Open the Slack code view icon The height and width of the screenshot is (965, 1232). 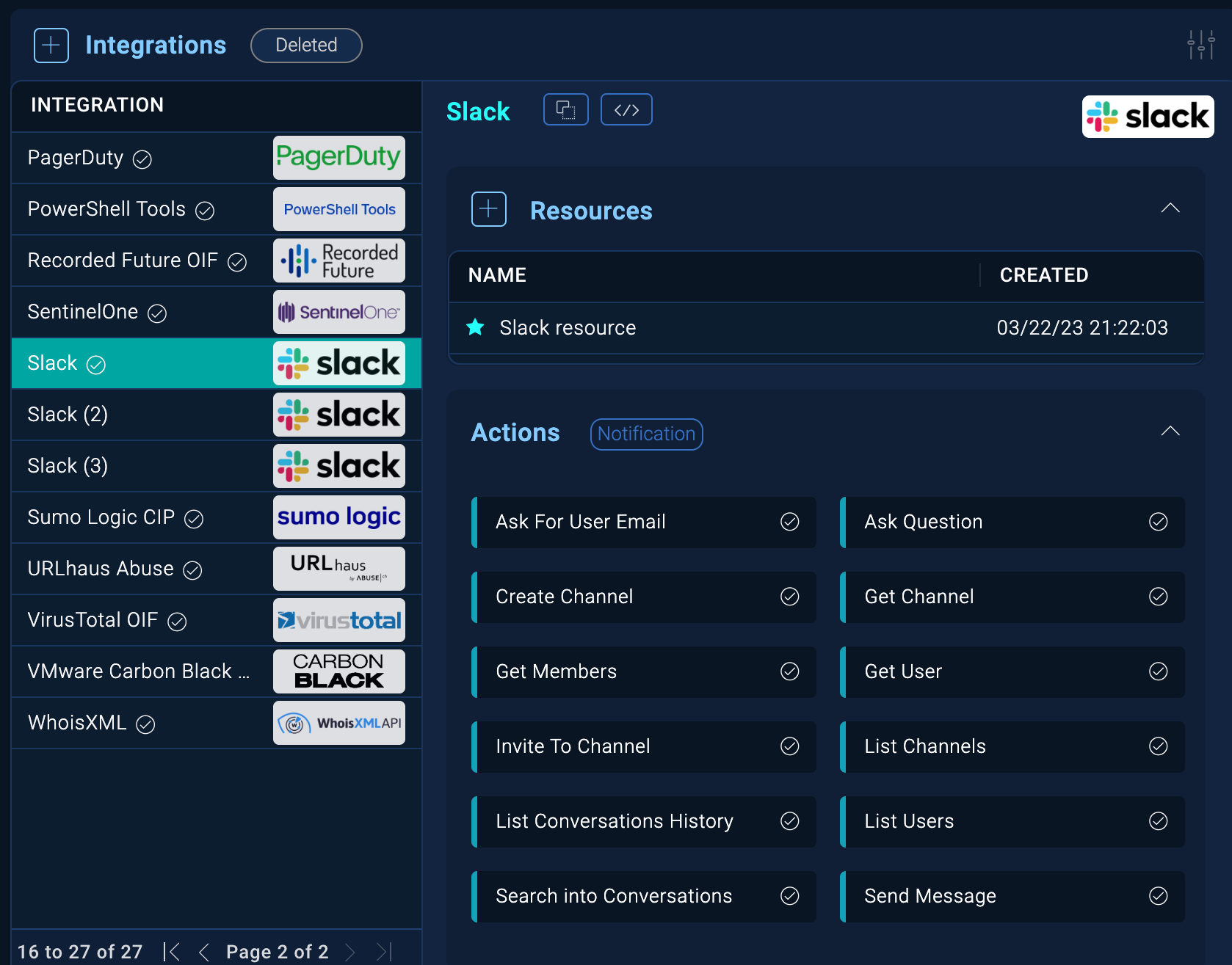[x=626, y=110]
